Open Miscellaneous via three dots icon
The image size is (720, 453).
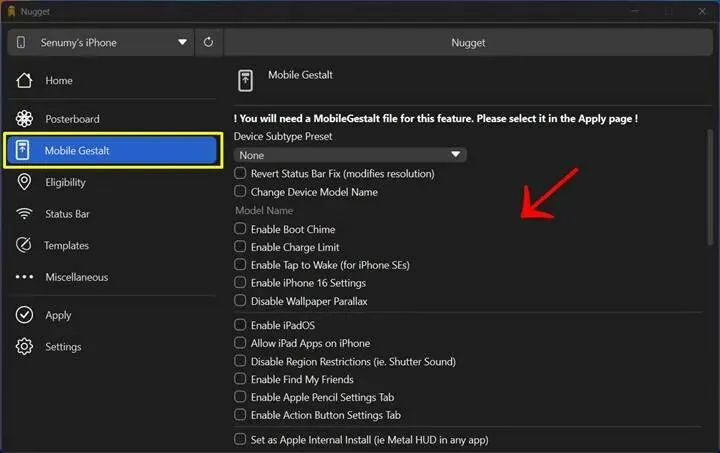coord(24,277)
